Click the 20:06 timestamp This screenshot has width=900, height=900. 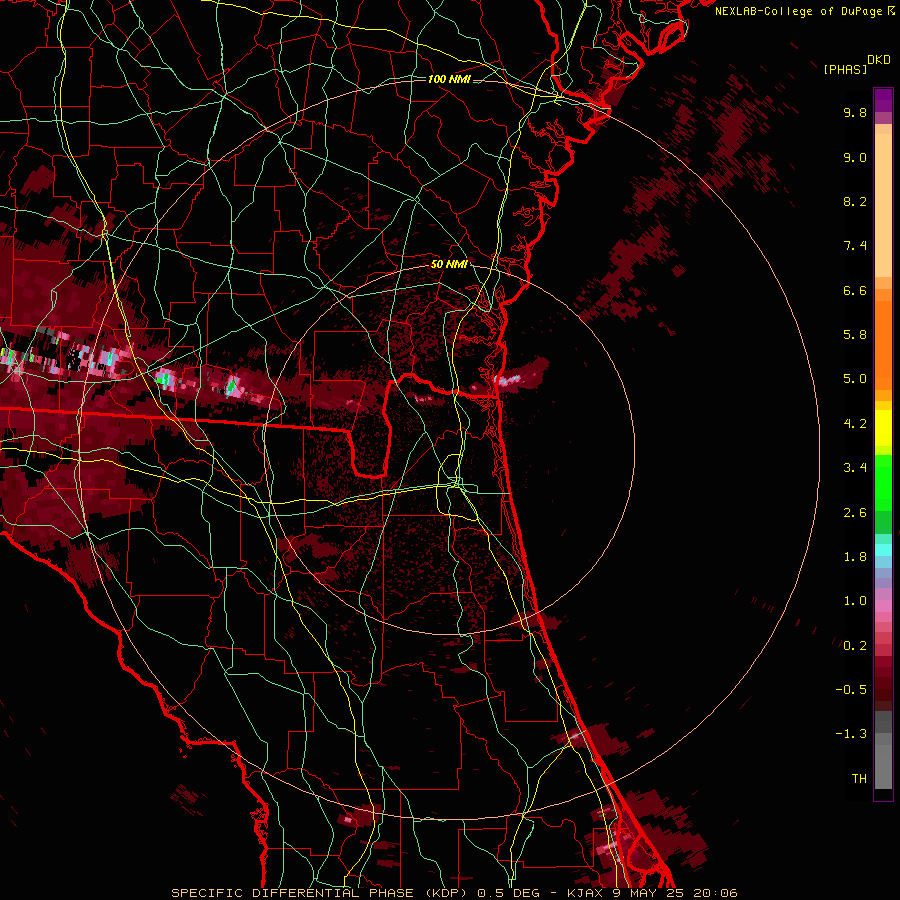[x=715, y=893]
